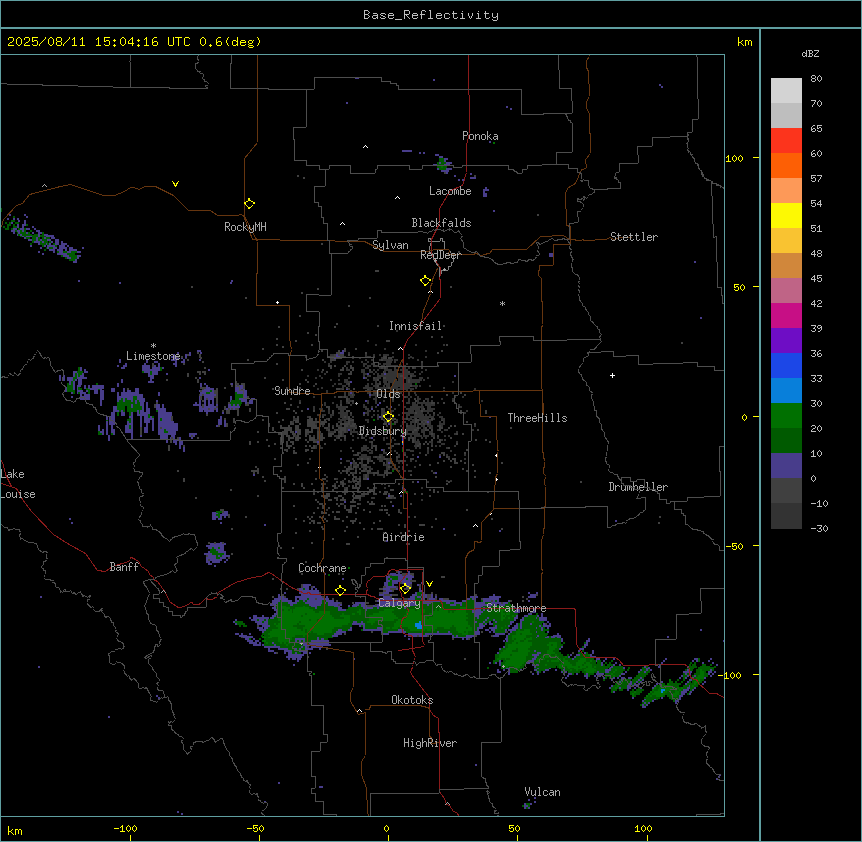Select the magenta 39-42 dBZ legend swatch
The width and height of the screenshot is (862, 842).
[x=786, y=315]
